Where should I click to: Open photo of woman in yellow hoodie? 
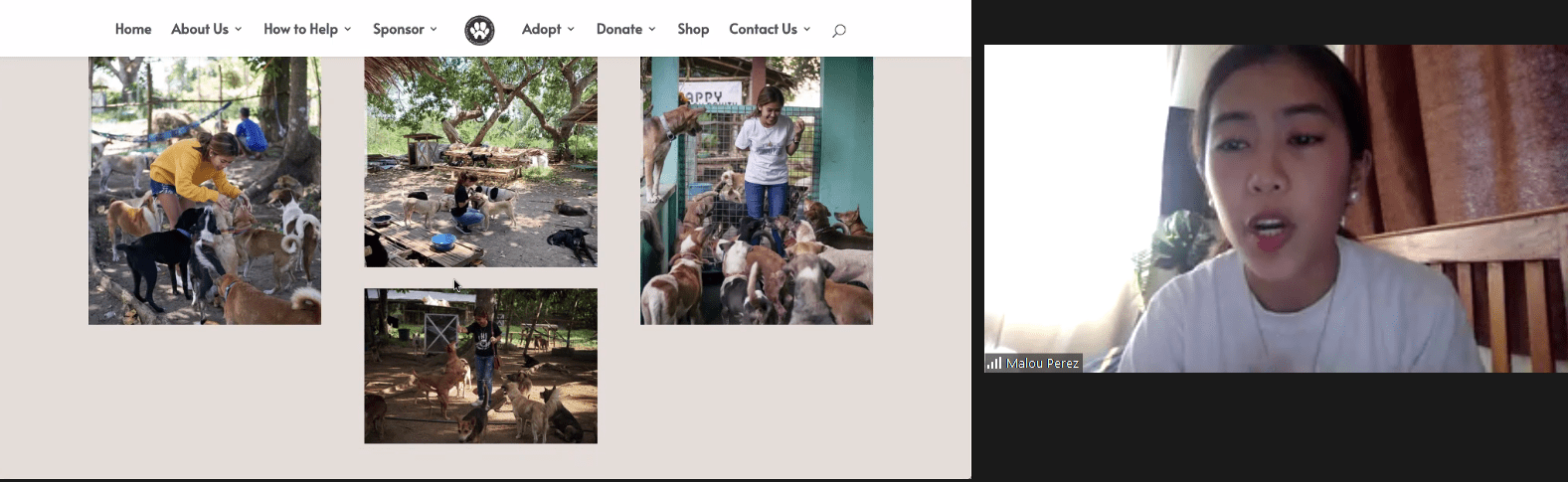coord(205,190)
